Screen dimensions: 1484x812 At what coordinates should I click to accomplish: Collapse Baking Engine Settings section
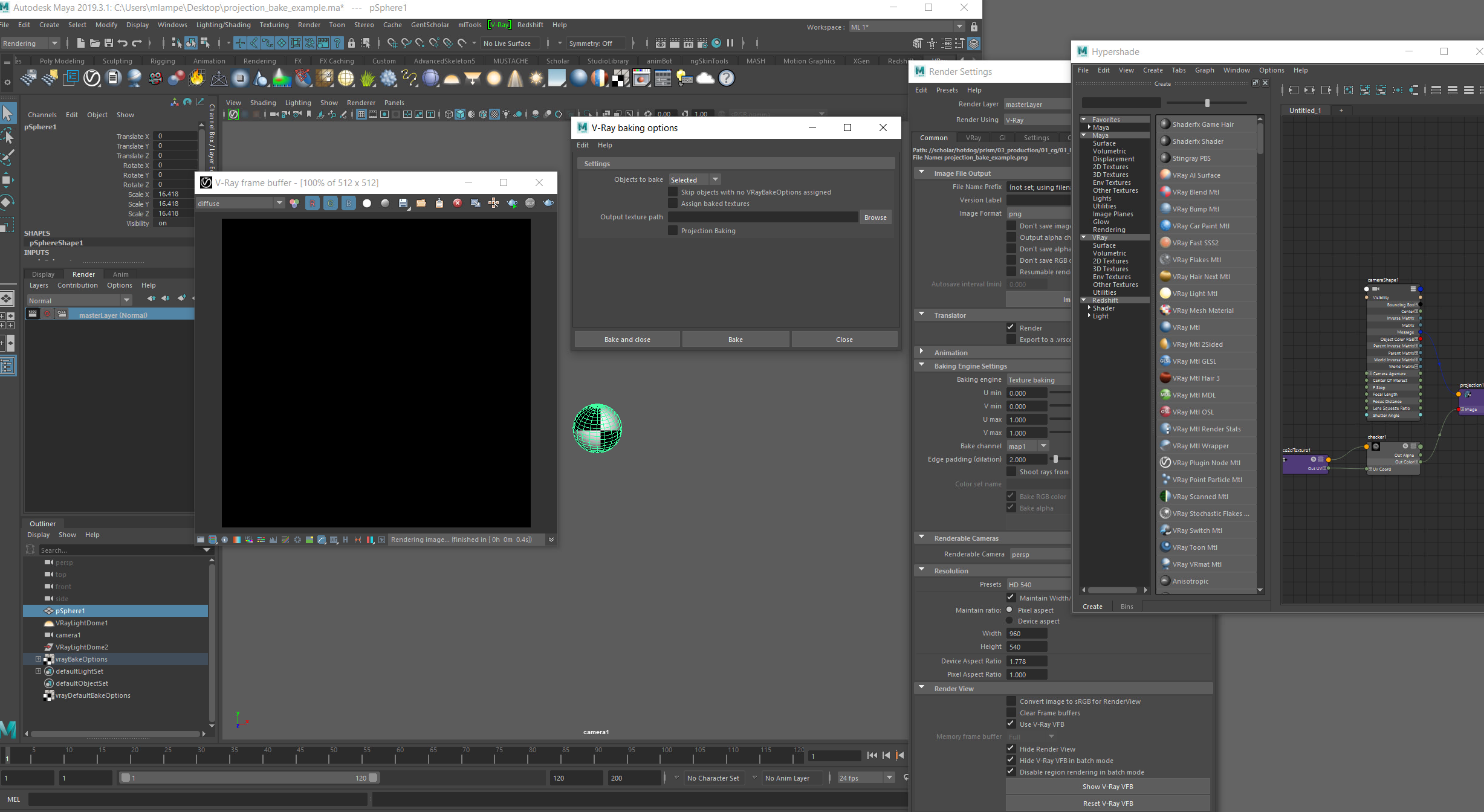pyautogui.click(x=922, y=366)
